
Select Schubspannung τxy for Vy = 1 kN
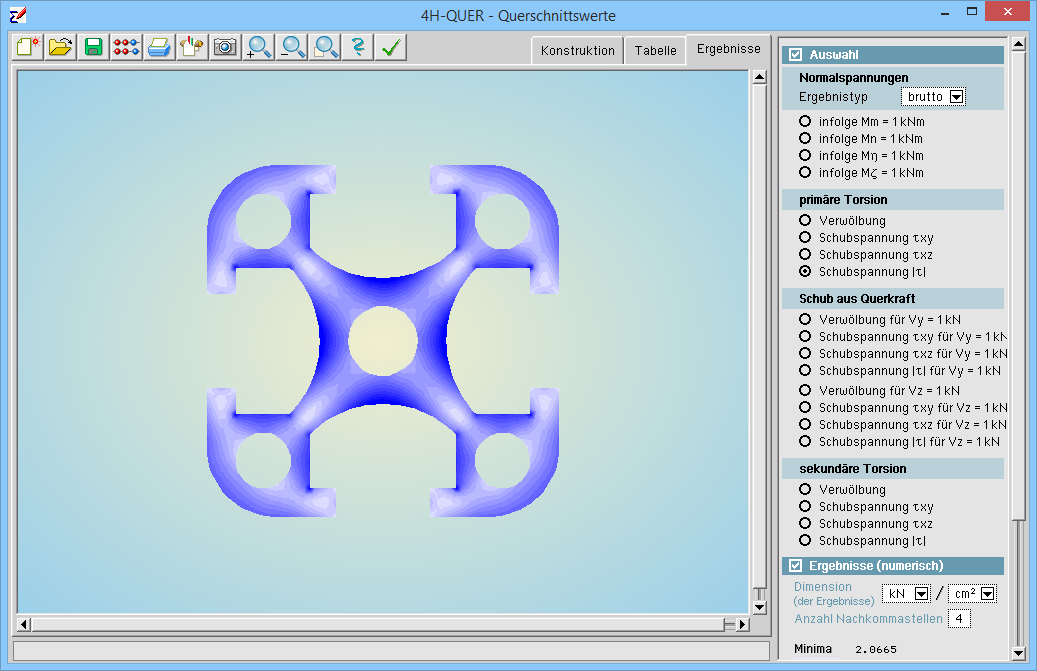pyautogui.click(x=805, y=337)
